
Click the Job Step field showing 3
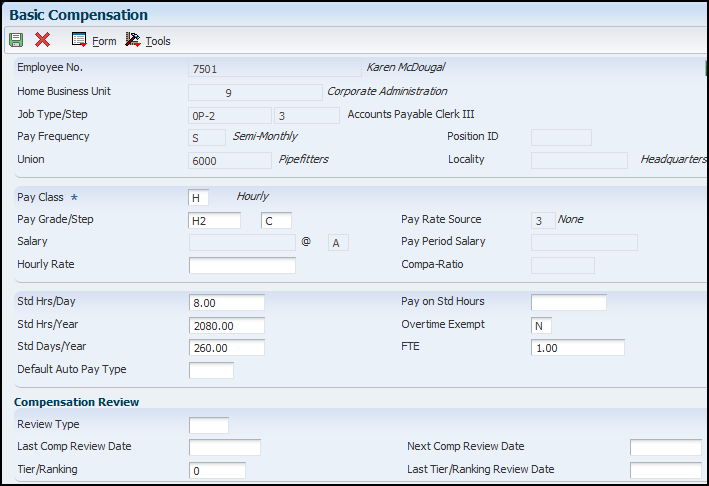click(307, 116)
